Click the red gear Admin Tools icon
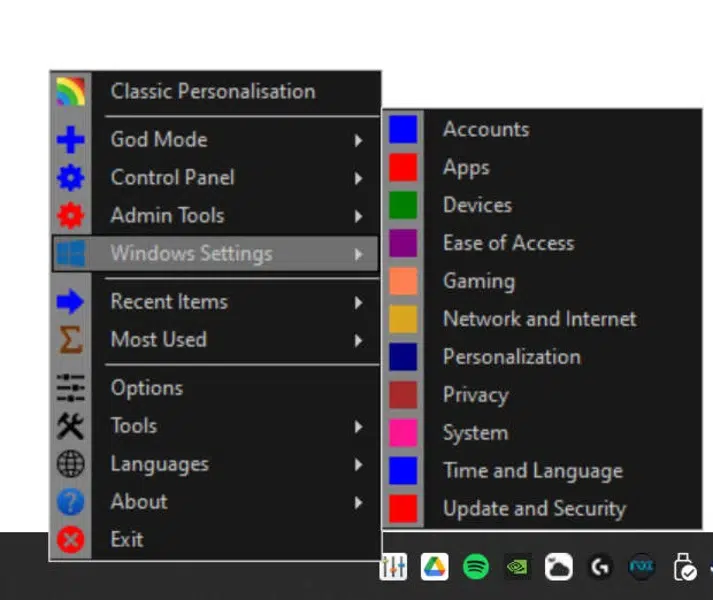Image resolution: width=713 pixels, height=600 pixels. coord(70,216)
